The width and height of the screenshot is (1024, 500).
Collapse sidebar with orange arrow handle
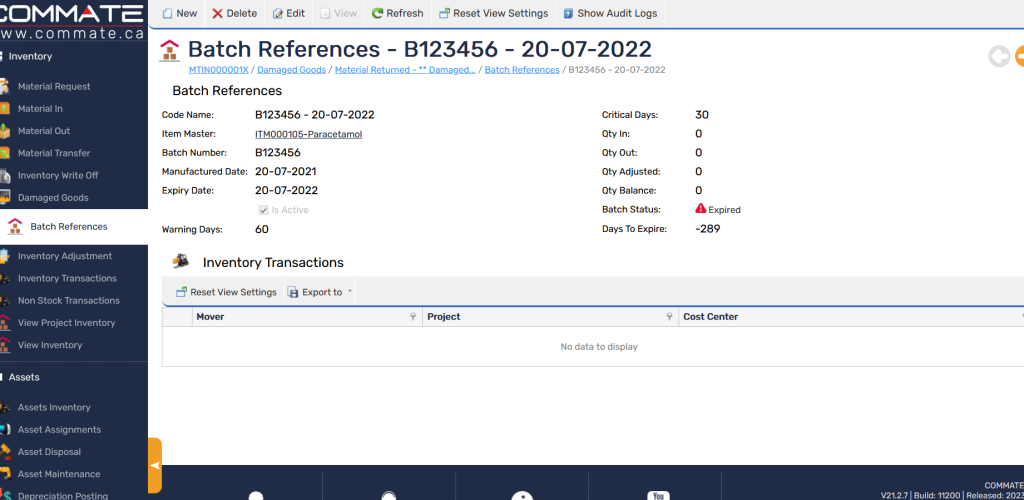tap(155, 465)
